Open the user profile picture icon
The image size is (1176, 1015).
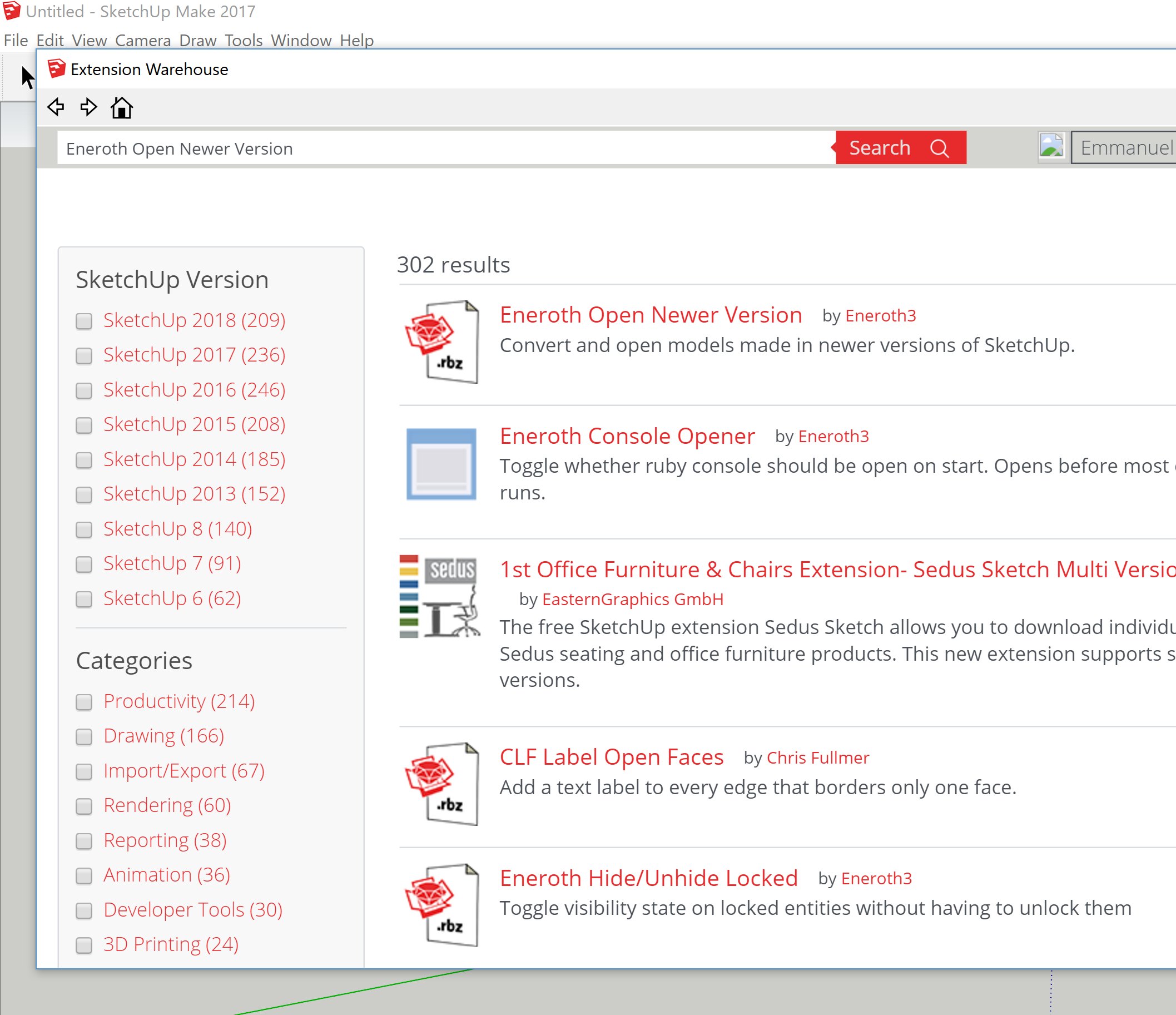tap(1051, 147)
